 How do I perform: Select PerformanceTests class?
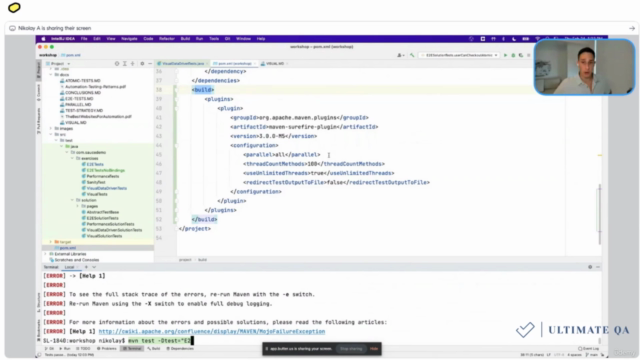tap(102, 176)
